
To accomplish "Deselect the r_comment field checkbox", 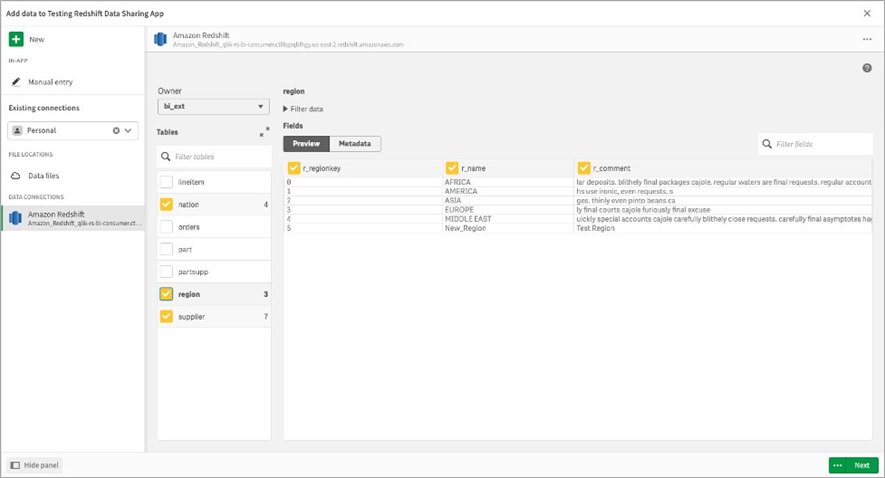I will click(x=584, y=168).
